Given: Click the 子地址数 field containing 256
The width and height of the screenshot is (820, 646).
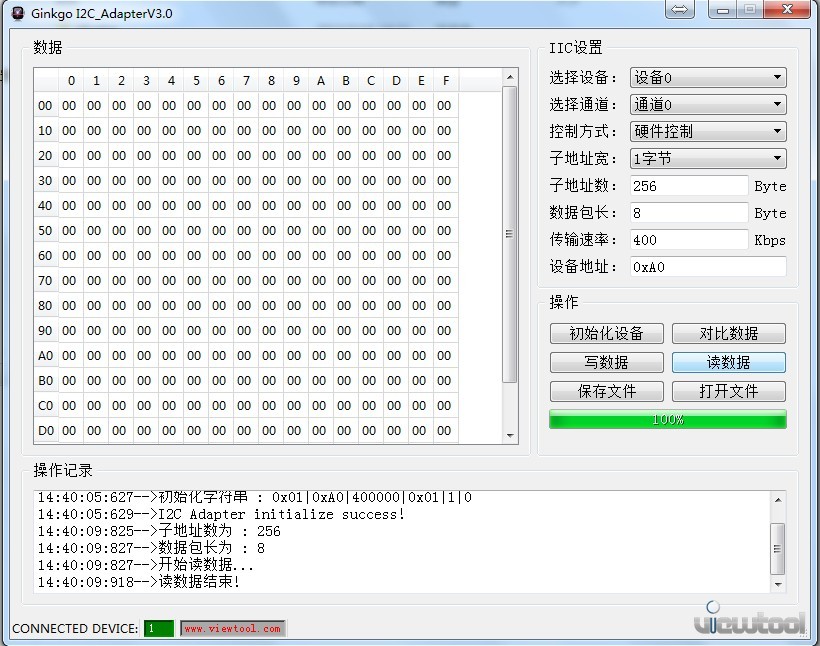Looking at the screenshot, I should click(689, 186).
